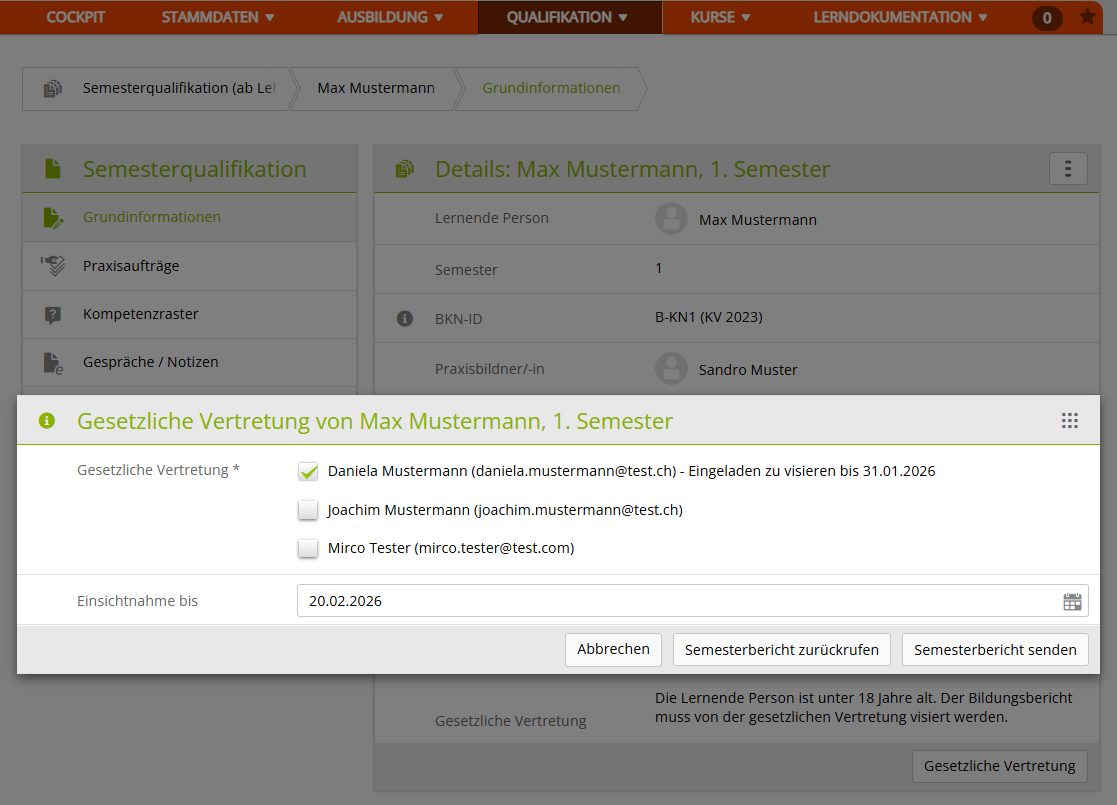Click the favorites star icon
The height and width of the screenshot is (805, 1117).
coord(1088,17)
